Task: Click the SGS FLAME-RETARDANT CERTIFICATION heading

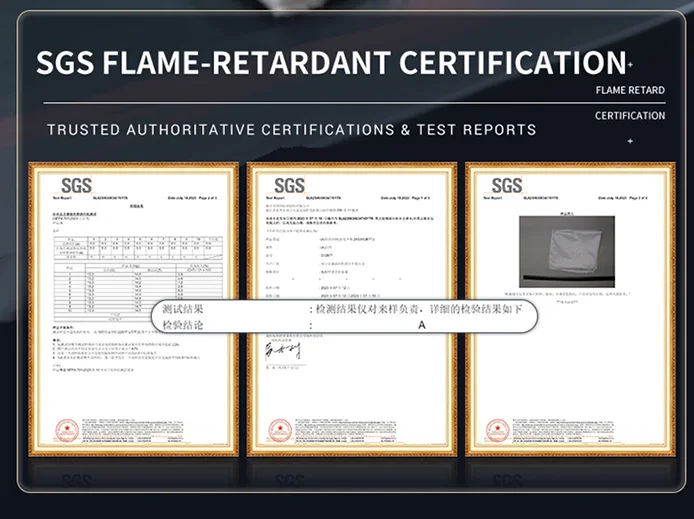Action: point(331,62)
